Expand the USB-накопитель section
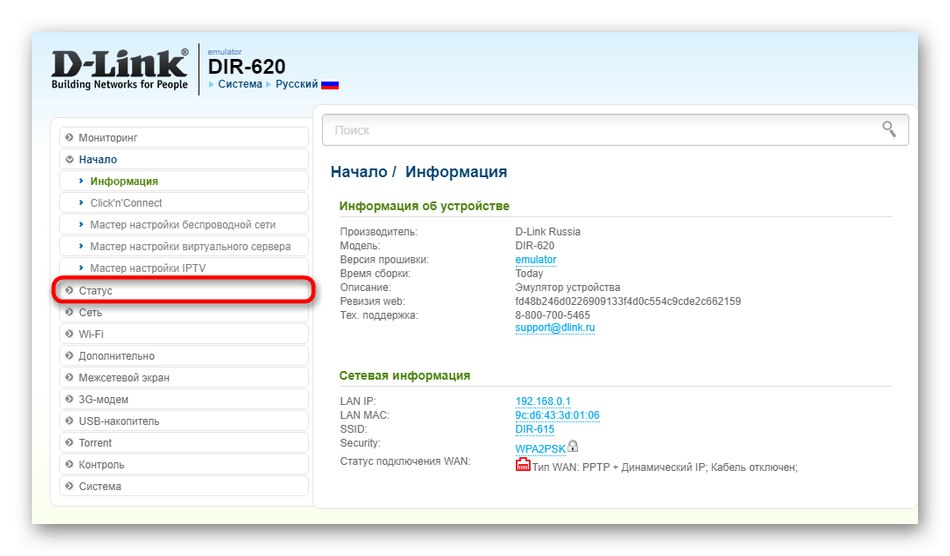 (184, 422)
